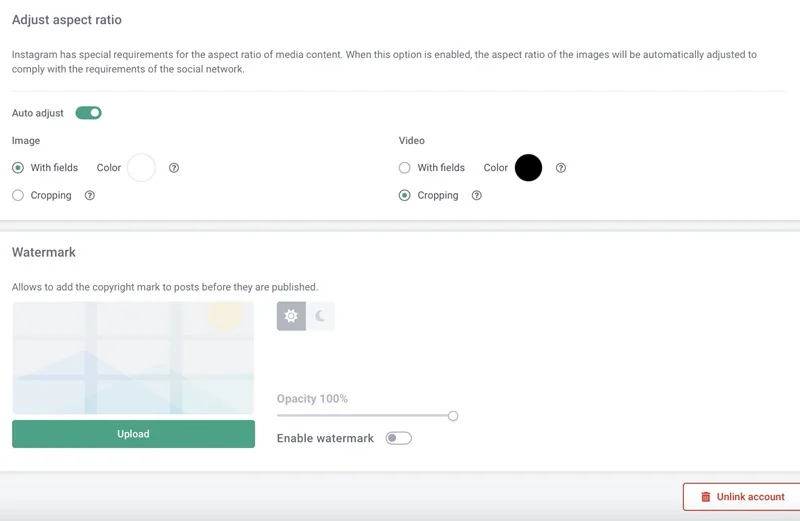Click the green Upload button
800x521 pixels.
pyautogui.click(x=133, y=434)
